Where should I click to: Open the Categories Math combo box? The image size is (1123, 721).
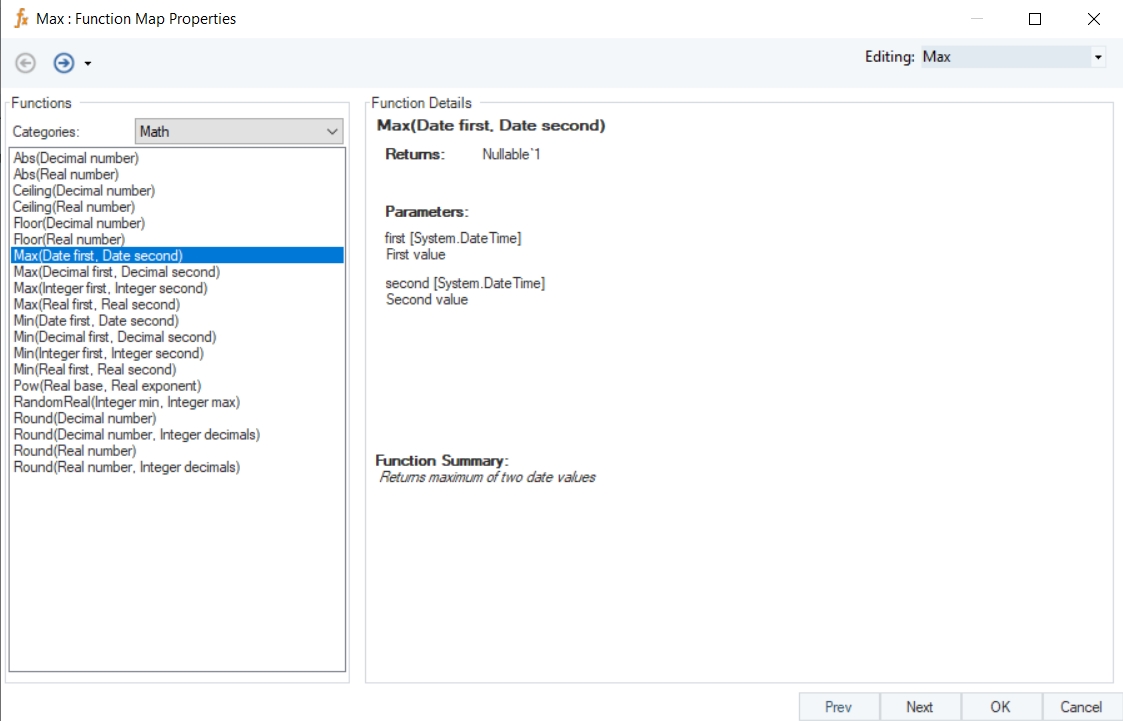pos(238,131)
